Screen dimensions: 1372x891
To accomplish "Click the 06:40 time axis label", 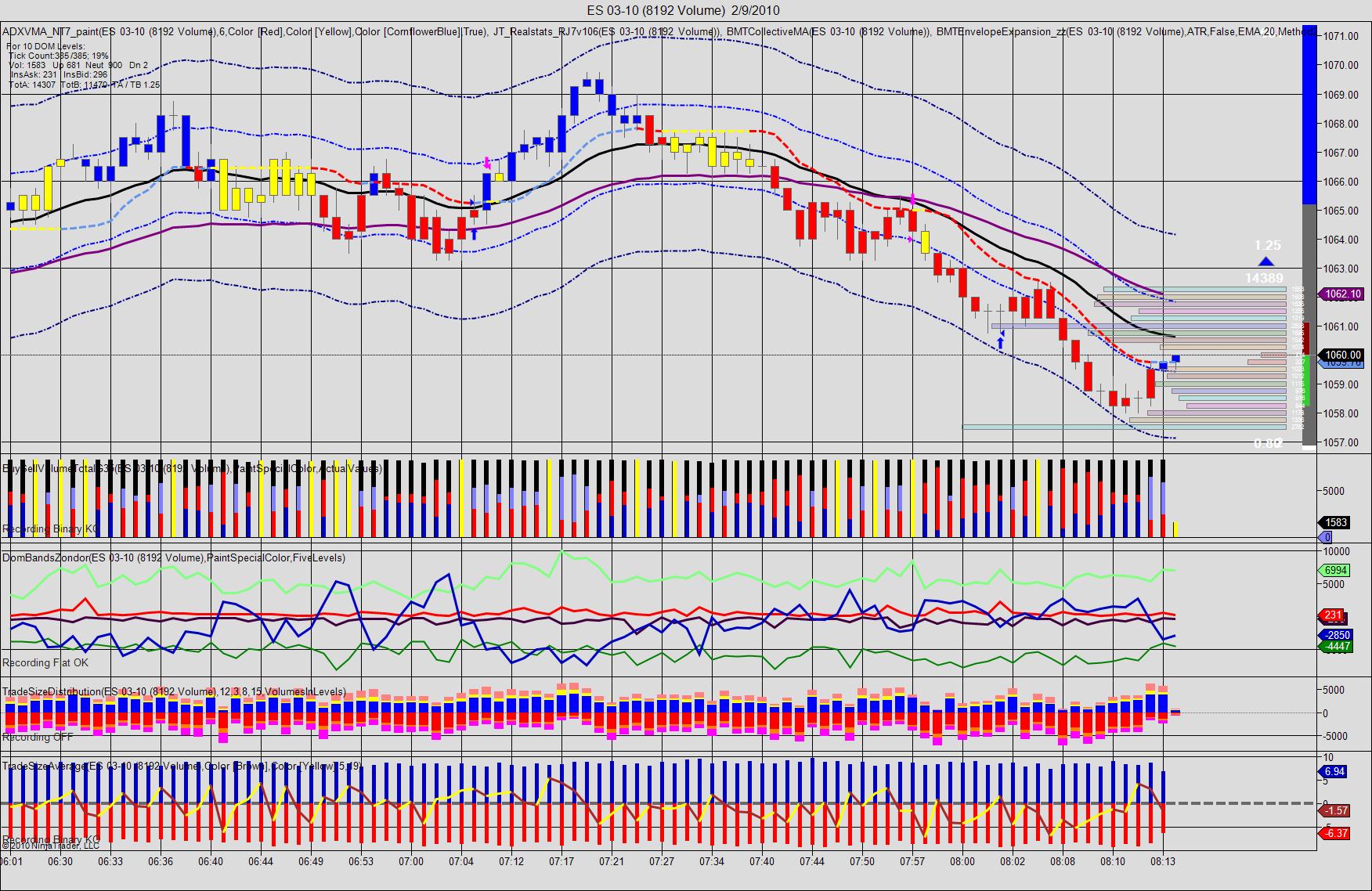I will click(x=211, y=861).
